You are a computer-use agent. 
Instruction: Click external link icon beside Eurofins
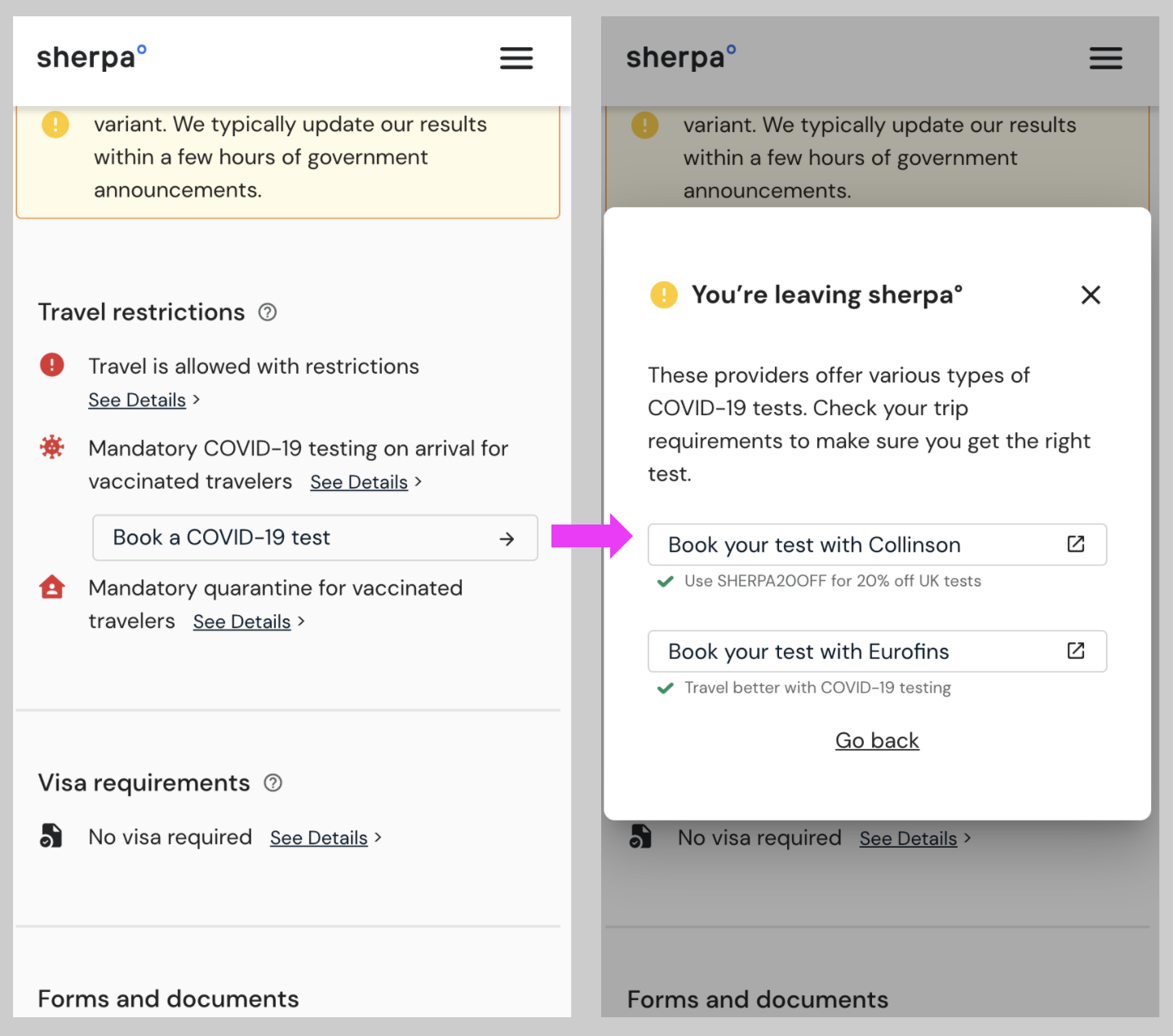1076,650
